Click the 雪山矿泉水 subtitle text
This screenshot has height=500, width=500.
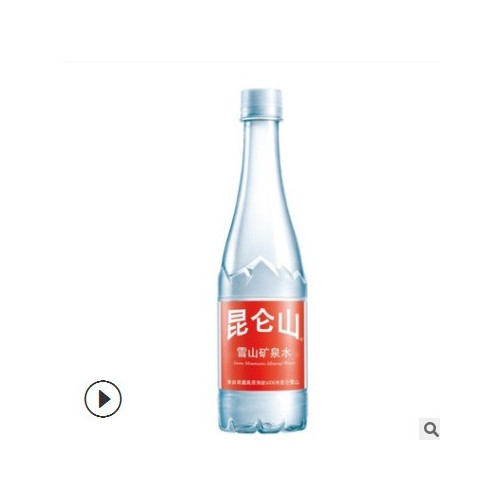[x=262, y=352]
